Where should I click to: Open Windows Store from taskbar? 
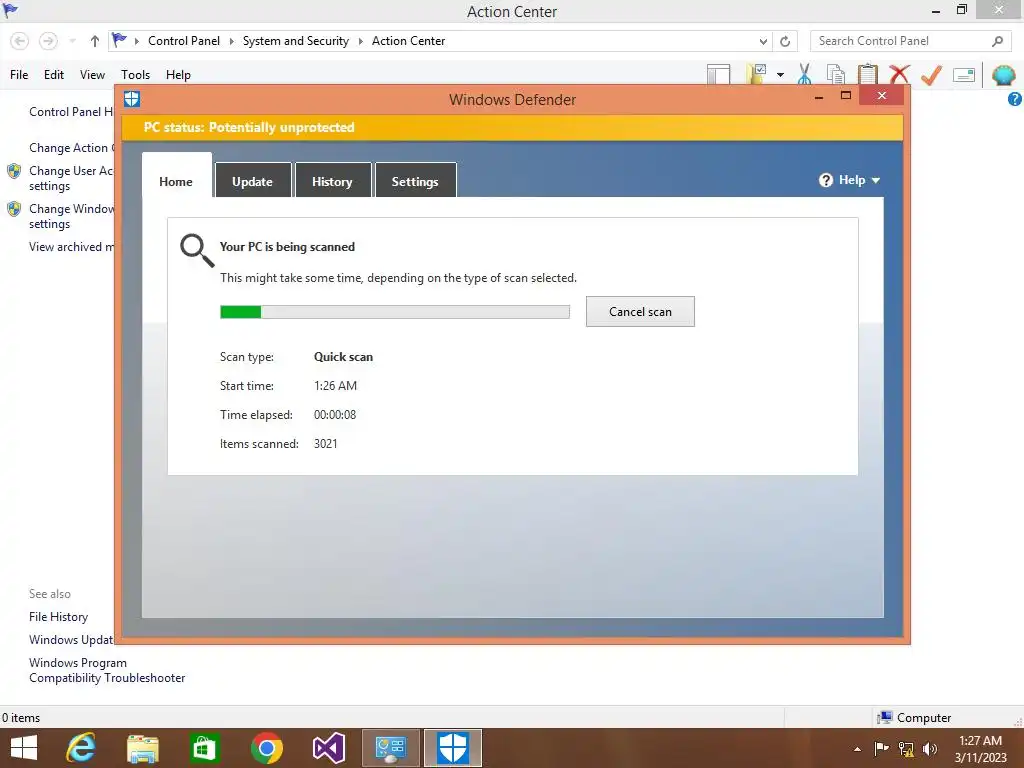click(204, 748)
